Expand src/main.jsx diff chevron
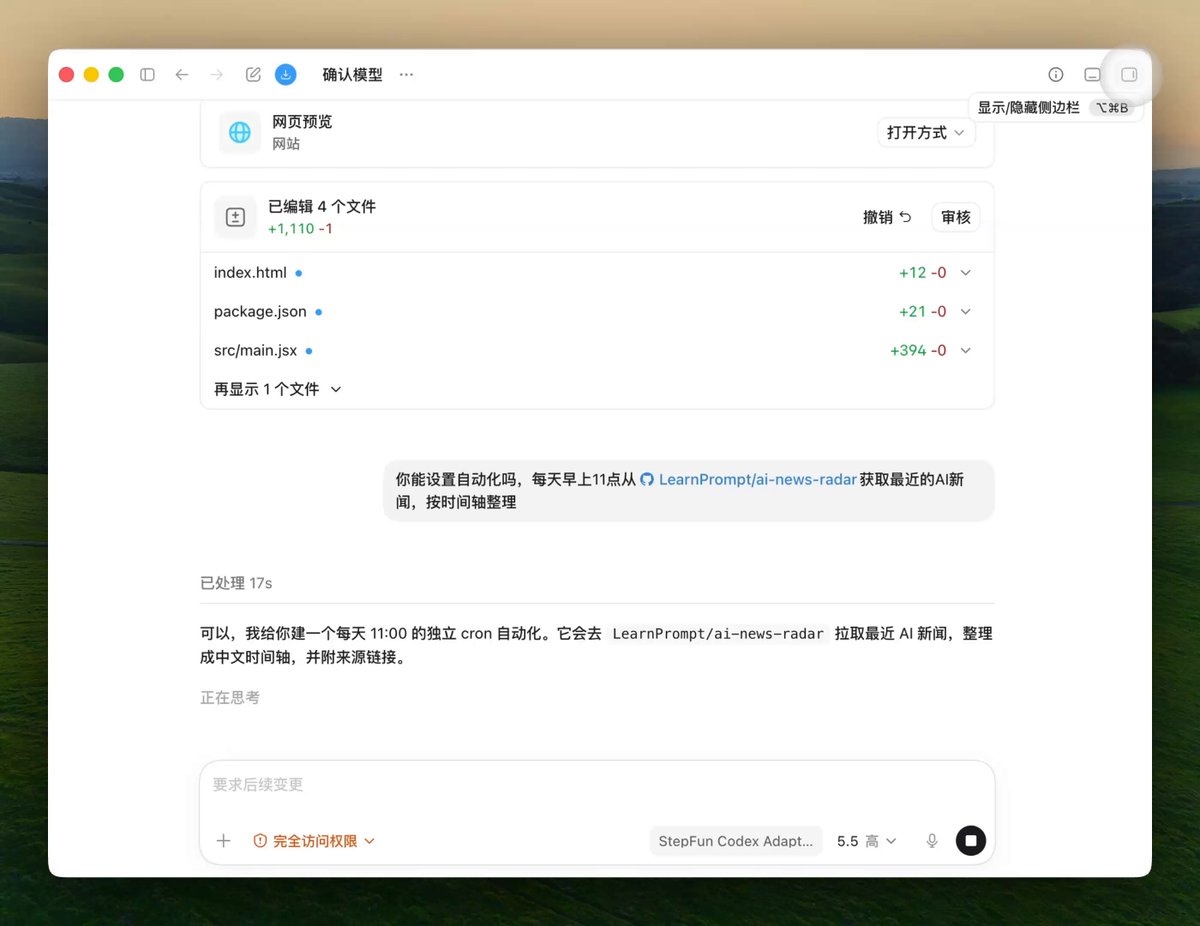The image size is (1200, 926). coord(966,351)
